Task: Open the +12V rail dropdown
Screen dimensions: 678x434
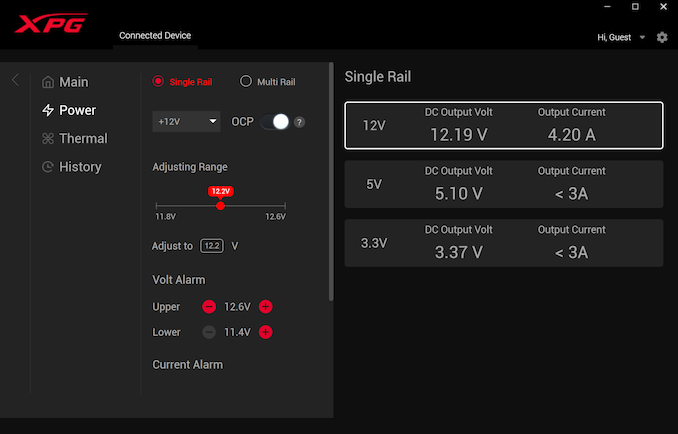Action: click(x=186, y=121)
